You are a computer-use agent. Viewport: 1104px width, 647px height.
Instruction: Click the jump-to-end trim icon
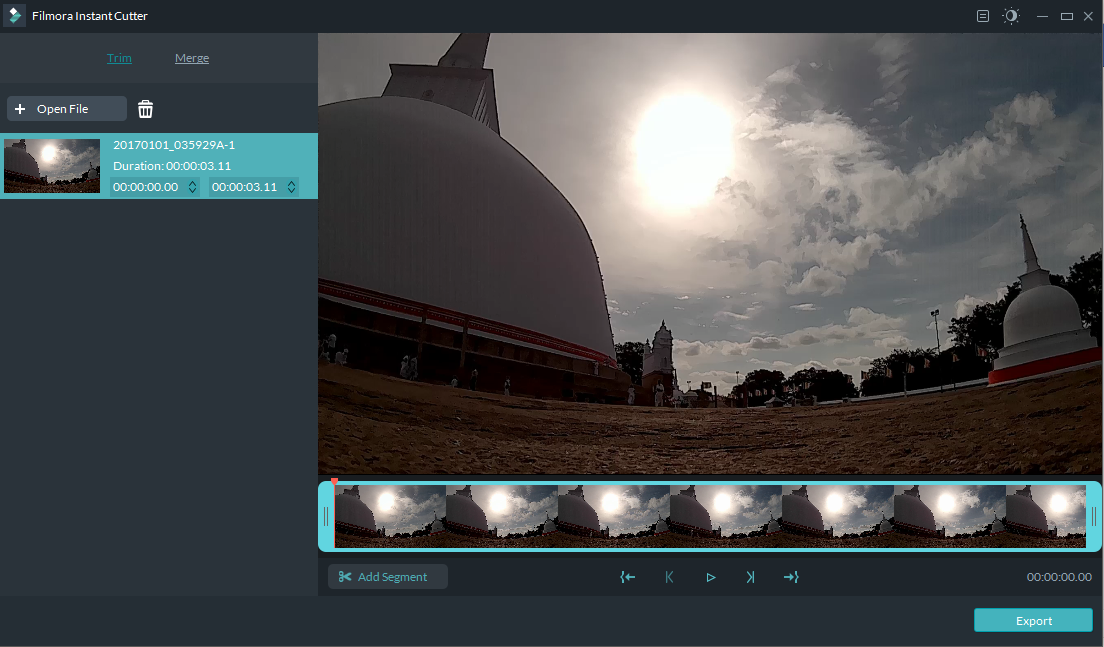click(792, 577)
